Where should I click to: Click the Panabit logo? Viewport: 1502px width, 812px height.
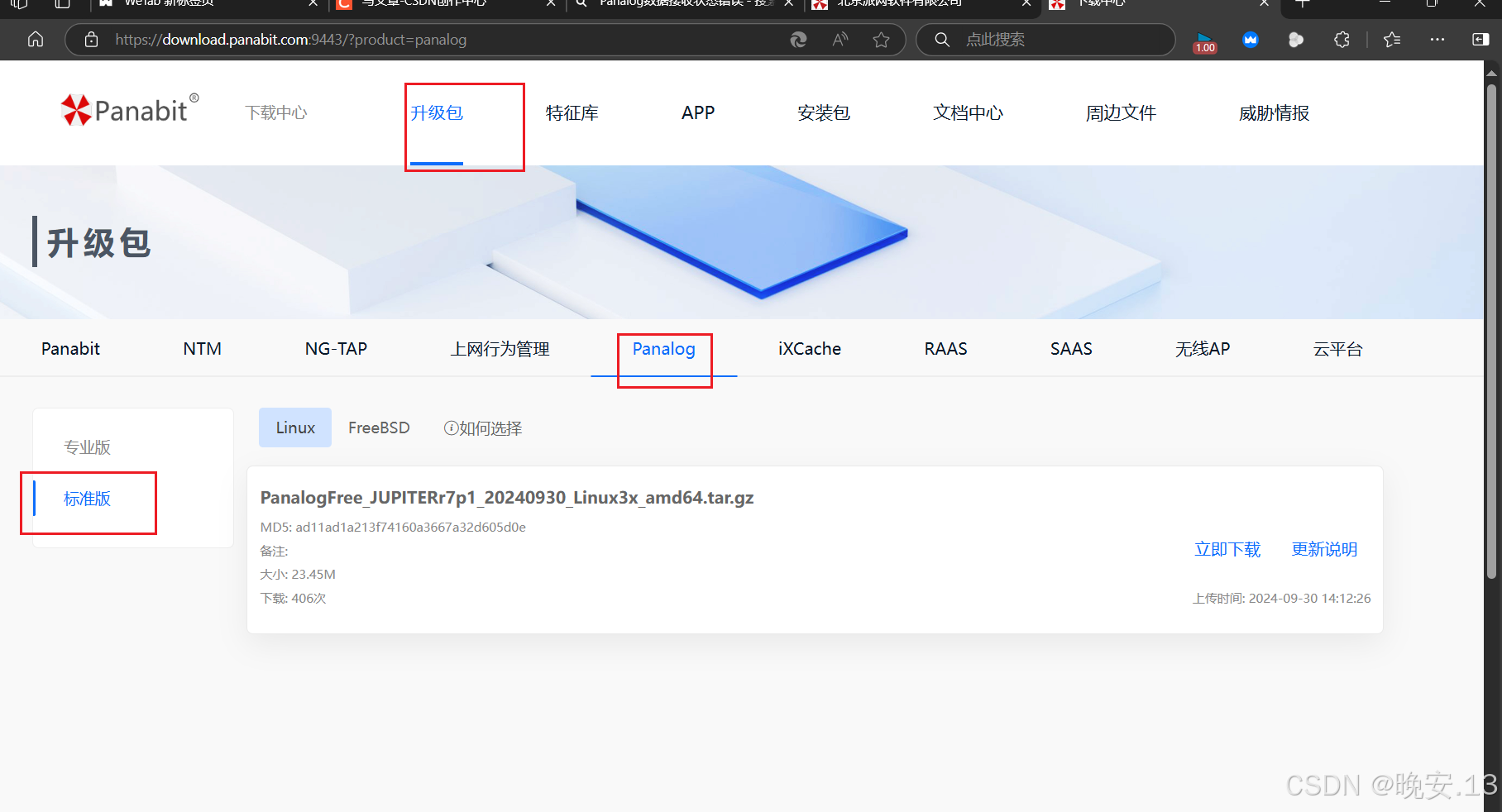point(130,109)
